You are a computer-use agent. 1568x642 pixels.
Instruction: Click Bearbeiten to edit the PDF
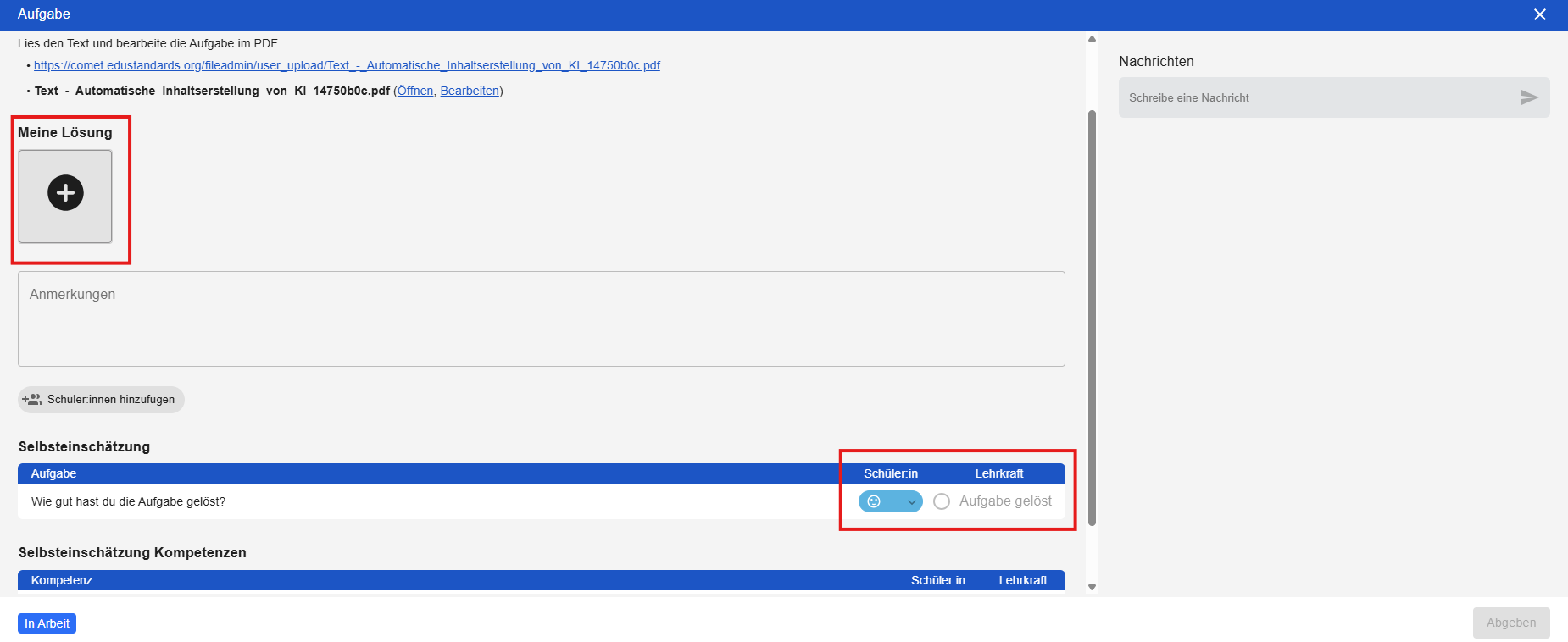470,91
